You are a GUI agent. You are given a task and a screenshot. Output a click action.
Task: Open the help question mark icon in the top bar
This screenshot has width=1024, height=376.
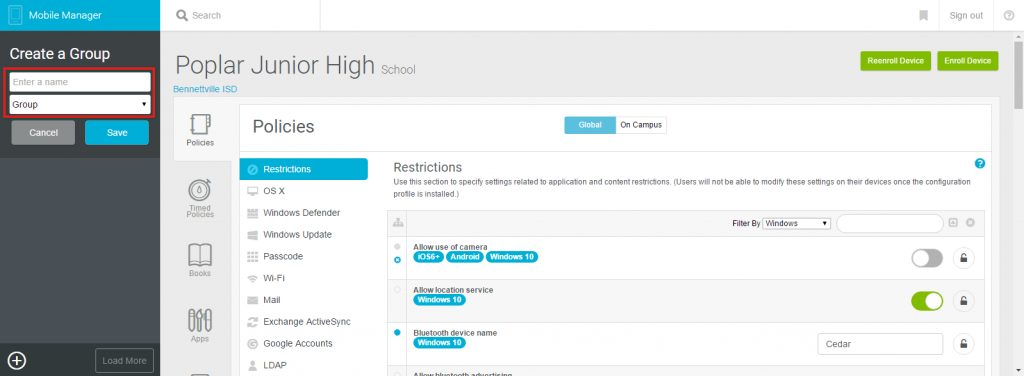pos(1008,15)
